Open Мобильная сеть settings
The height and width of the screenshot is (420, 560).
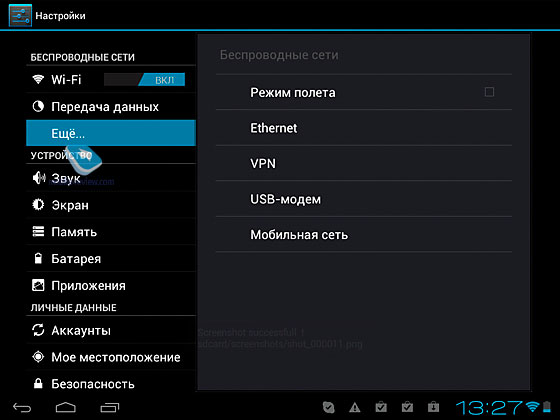click(364, 234)
